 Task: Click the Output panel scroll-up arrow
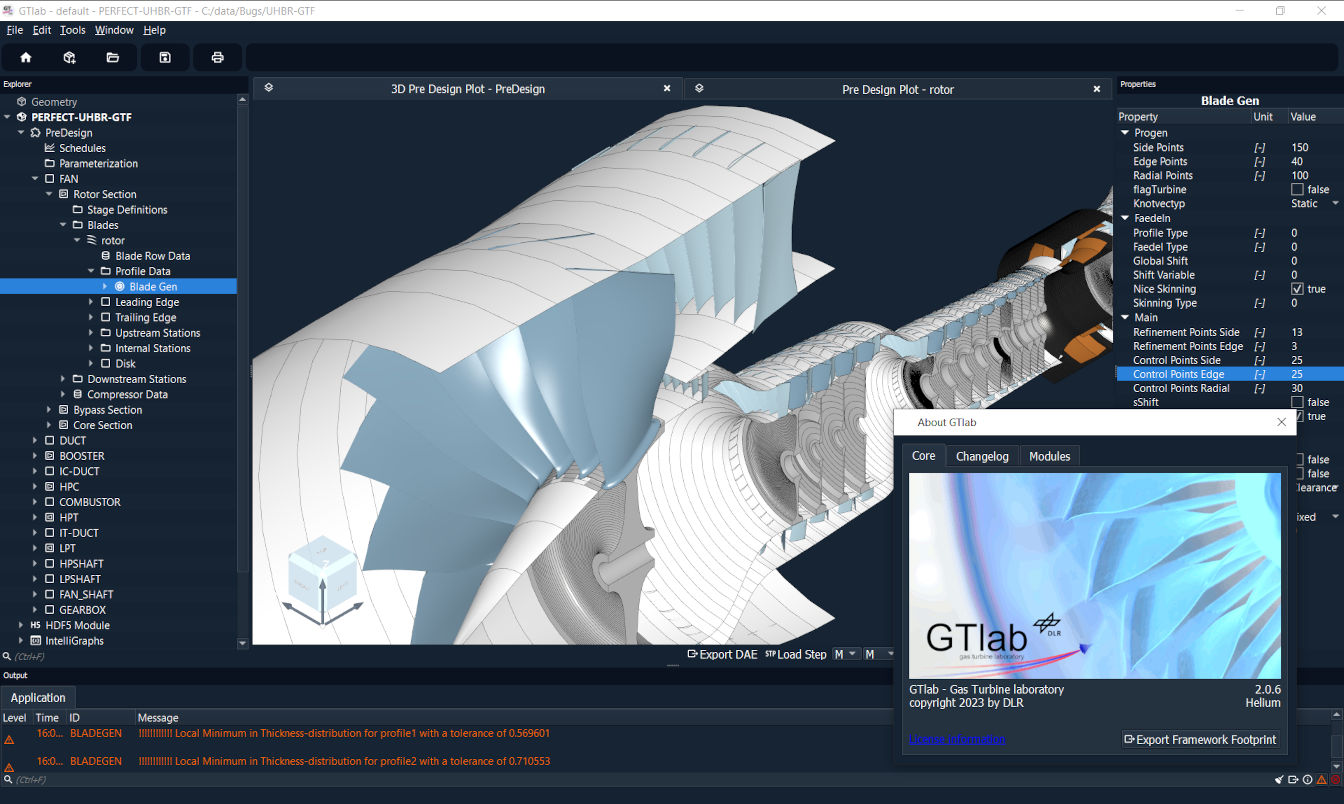coord(1338,716)
